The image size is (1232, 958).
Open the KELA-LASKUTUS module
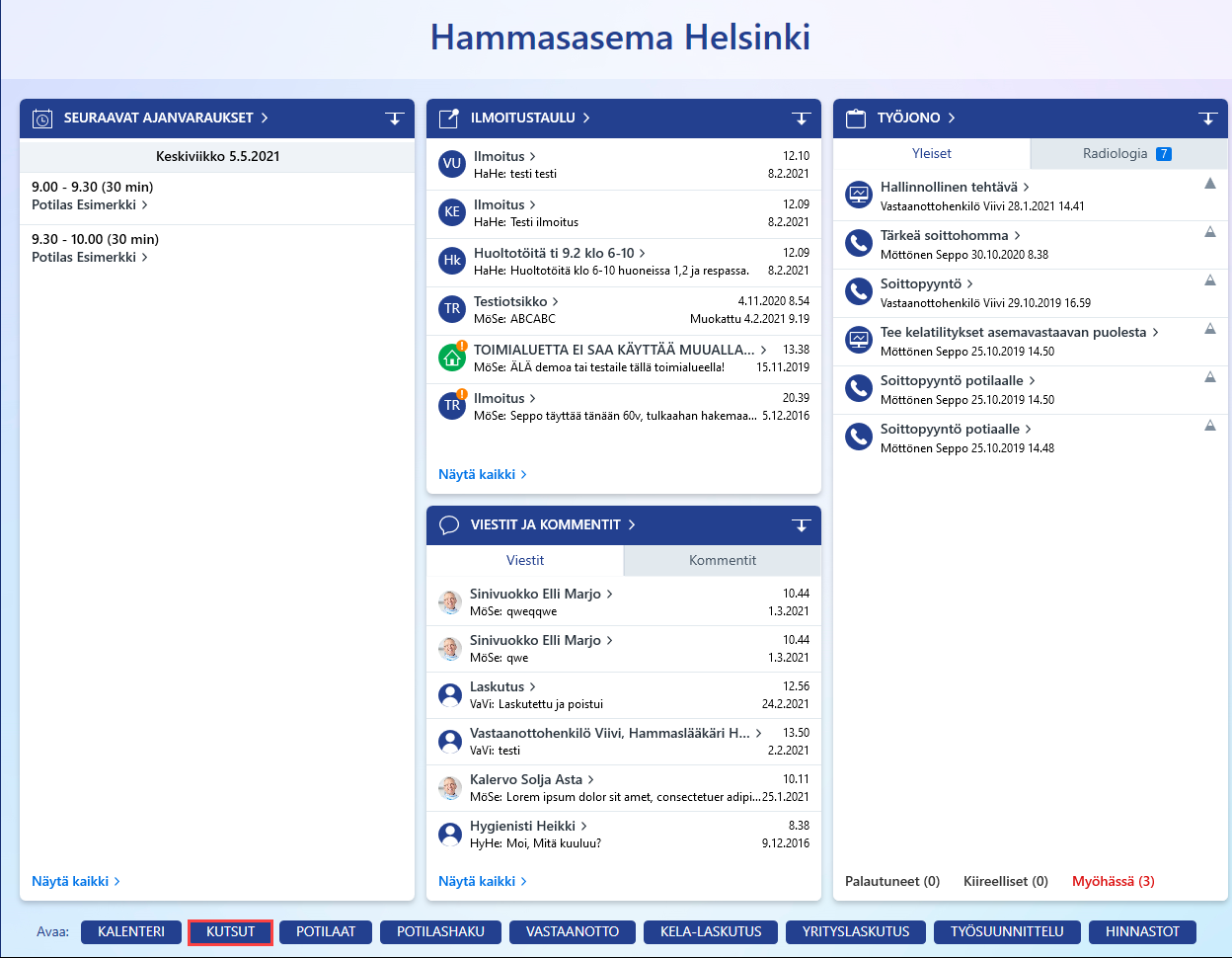[x=711, y=931]
